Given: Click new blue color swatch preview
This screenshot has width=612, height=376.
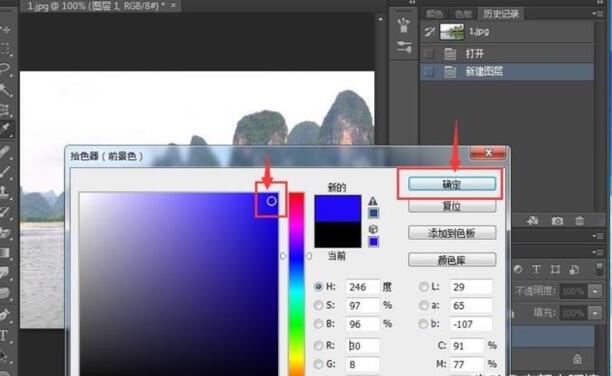Looking at the screenshot, I should pos(338,208).
